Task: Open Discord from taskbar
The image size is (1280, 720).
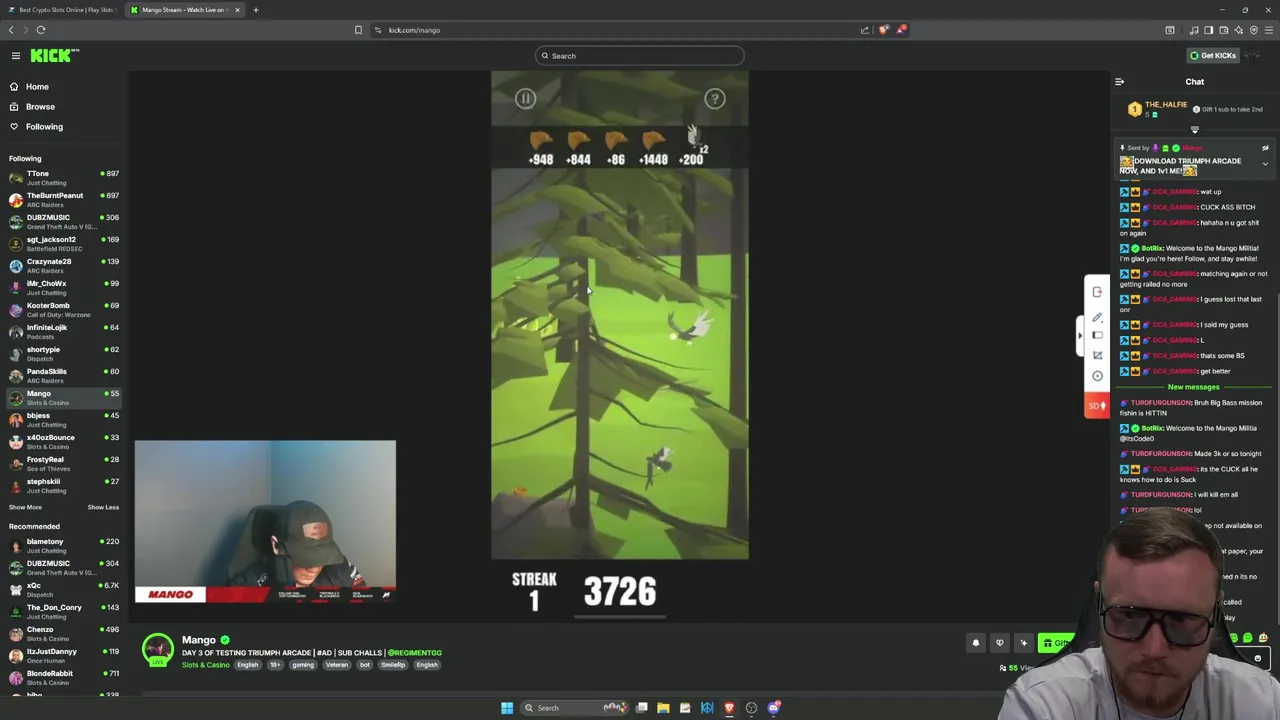Action: (773, 708)
